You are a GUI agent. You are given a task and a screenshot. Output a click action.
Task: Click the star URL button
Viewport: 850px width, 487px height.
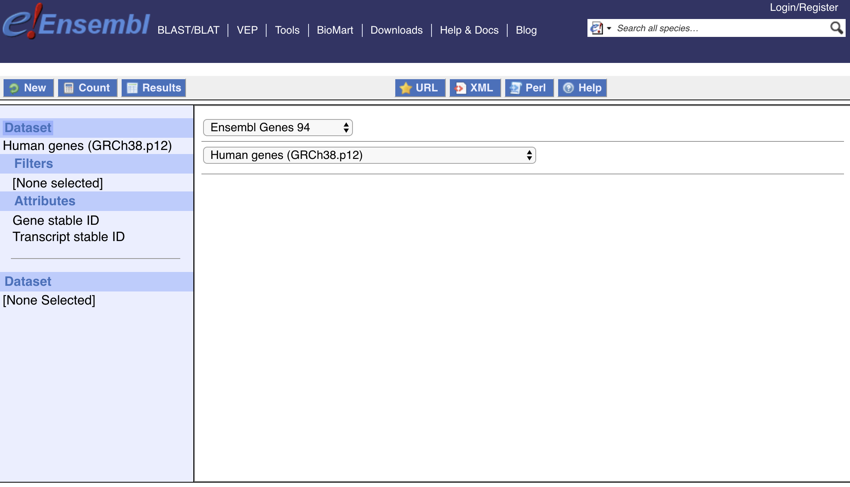(x=419, y=88)
